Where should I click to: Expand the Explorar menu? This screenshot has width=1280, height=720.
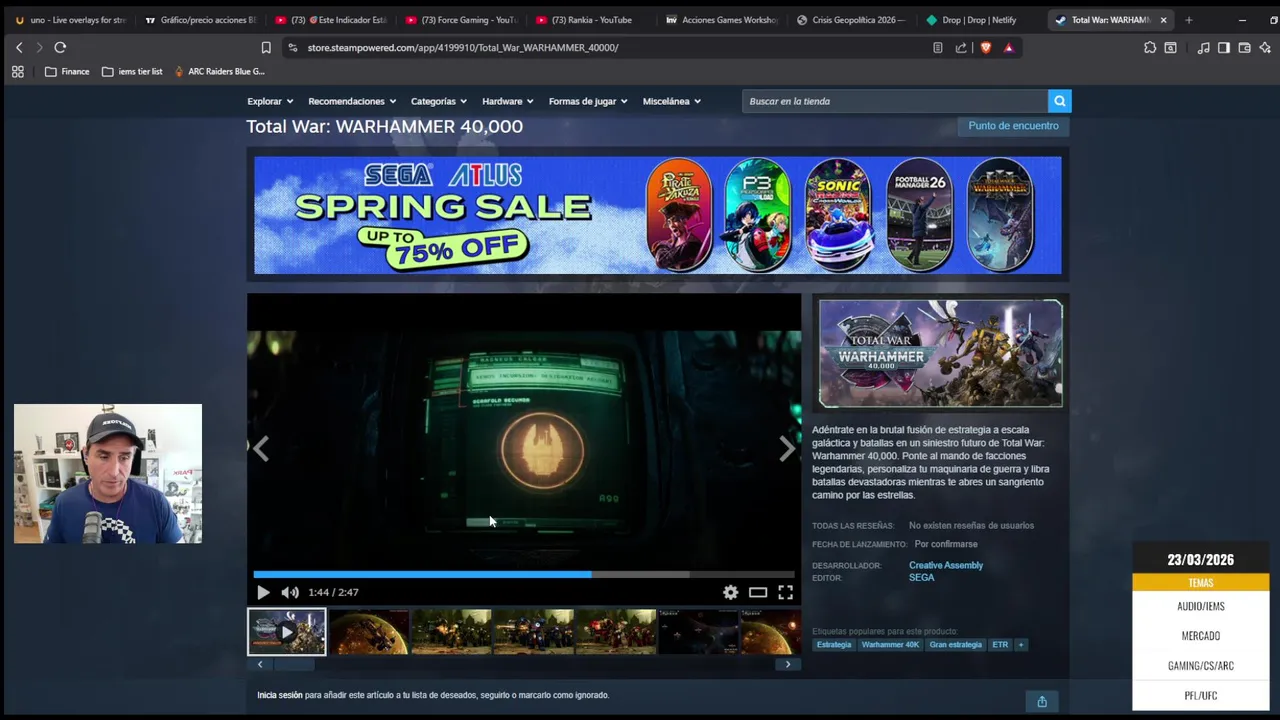coord(270,101)
